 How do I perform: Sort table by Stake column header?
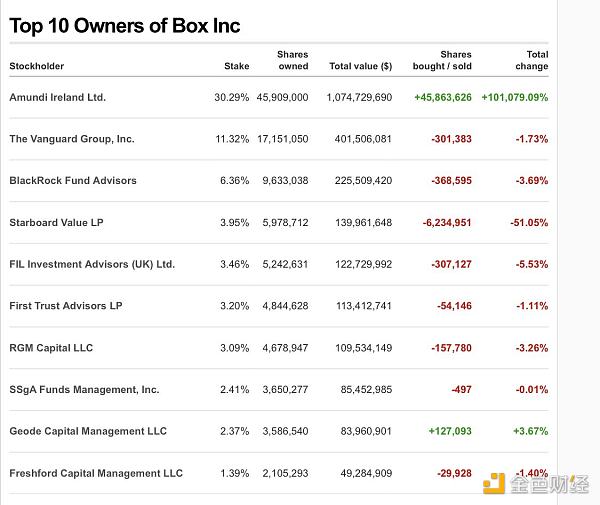pos(236,67)
